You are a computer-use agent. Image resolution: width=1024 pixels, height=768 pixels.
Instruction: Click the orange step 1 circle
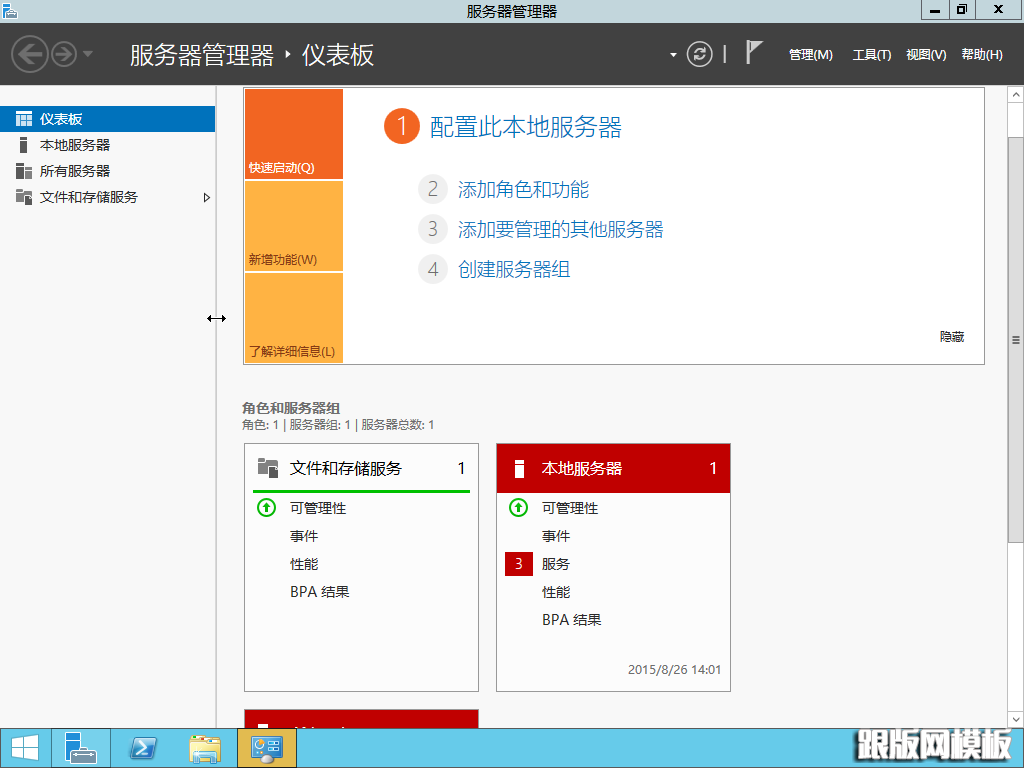[402, 126]
